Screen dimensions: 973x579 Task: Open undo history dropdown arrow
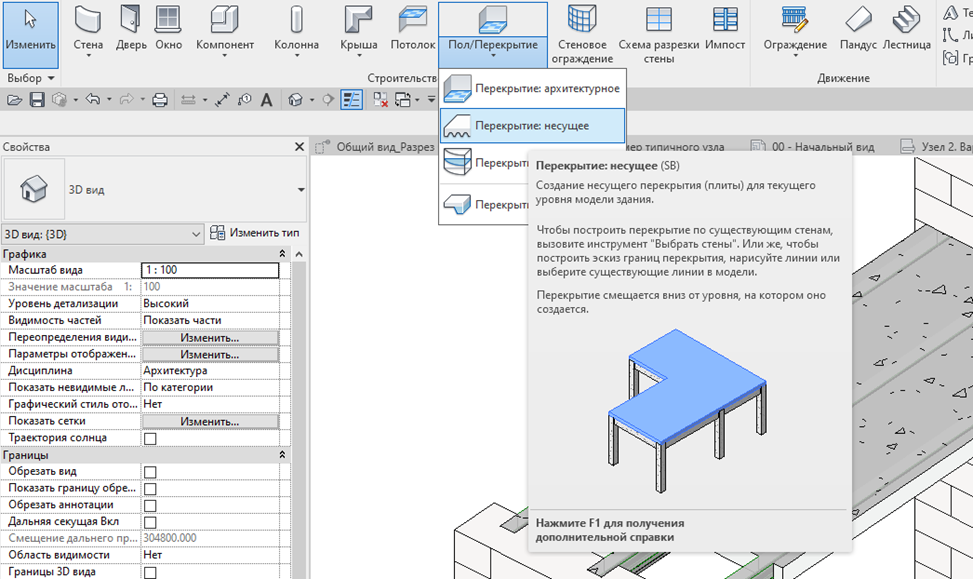point(109,99)
